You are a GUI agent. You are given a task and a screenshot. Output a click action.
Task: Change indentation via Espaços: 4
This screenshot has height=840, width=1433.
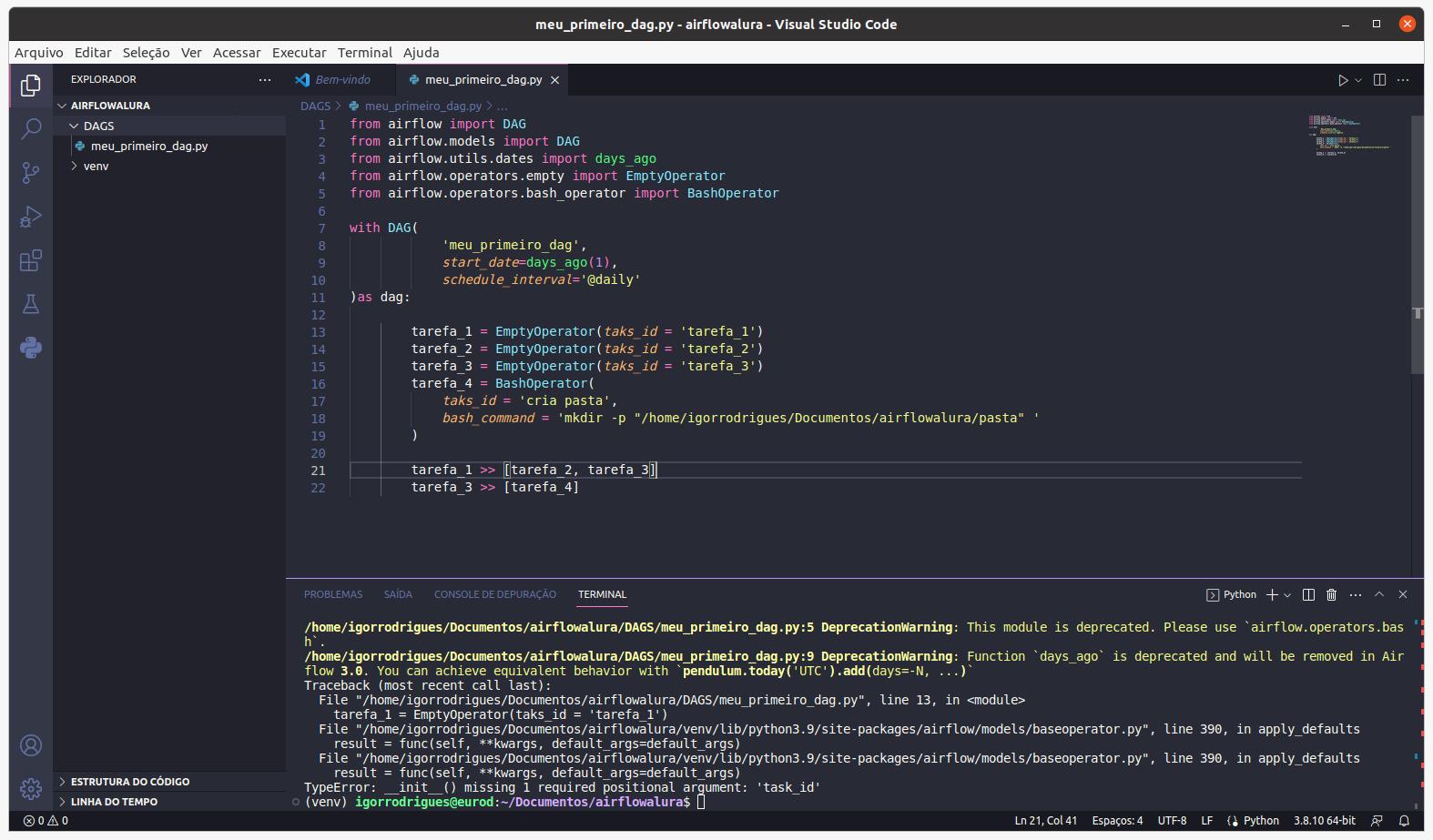(x=1117, y=821)
